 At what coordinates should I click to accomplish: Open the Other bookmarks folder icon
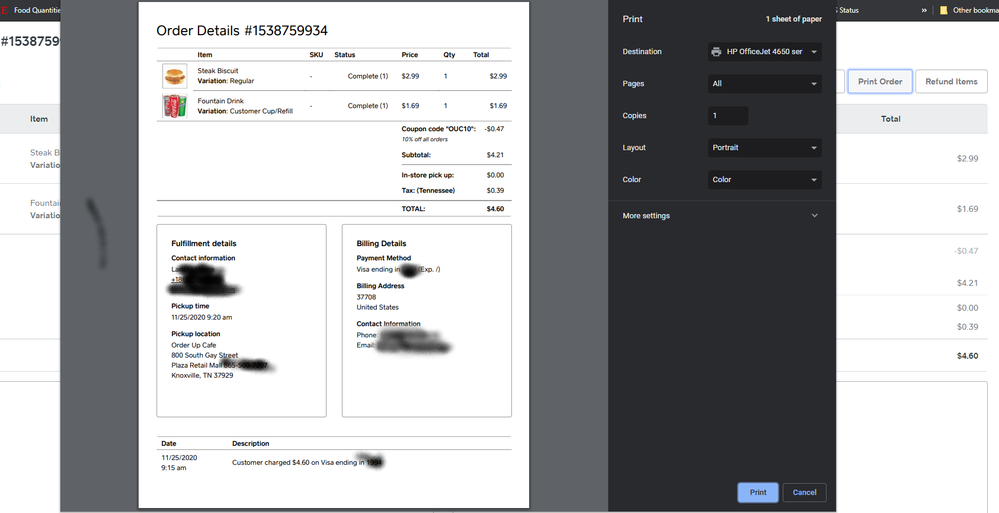[944, 10]
